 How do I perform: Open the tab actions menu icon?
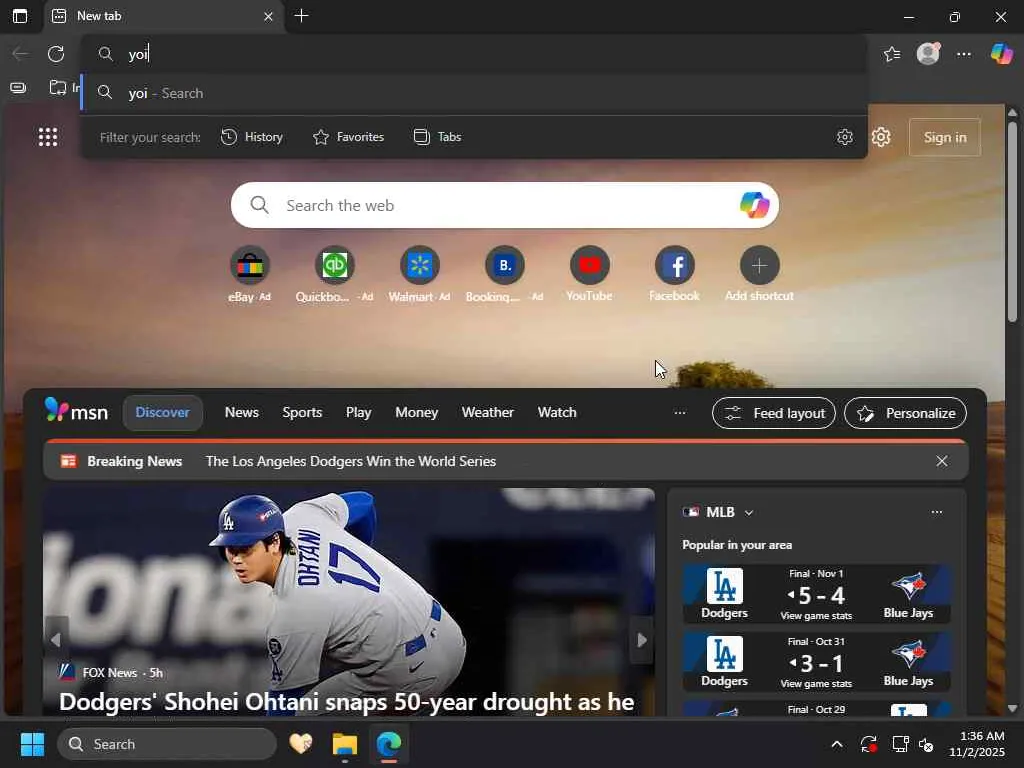point(20,16)
